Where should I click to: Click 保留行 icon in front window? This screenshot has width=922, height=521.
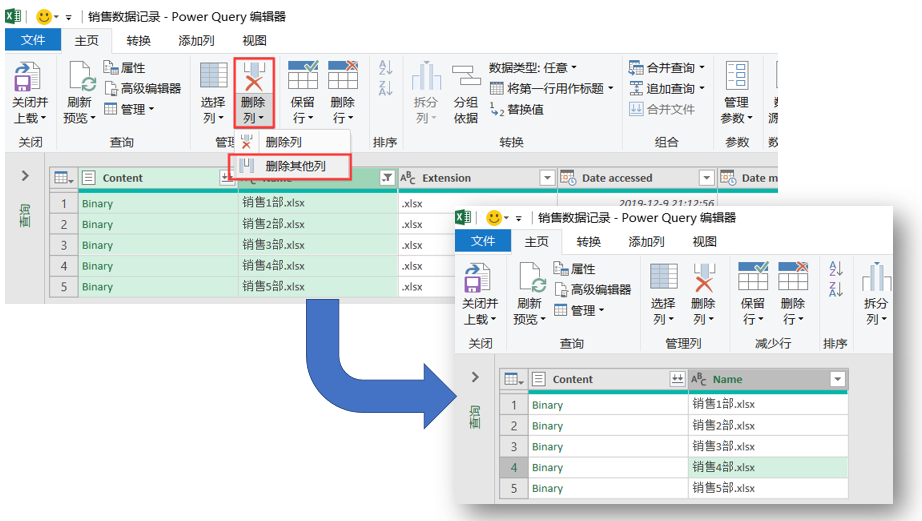(x=753, y=276)
